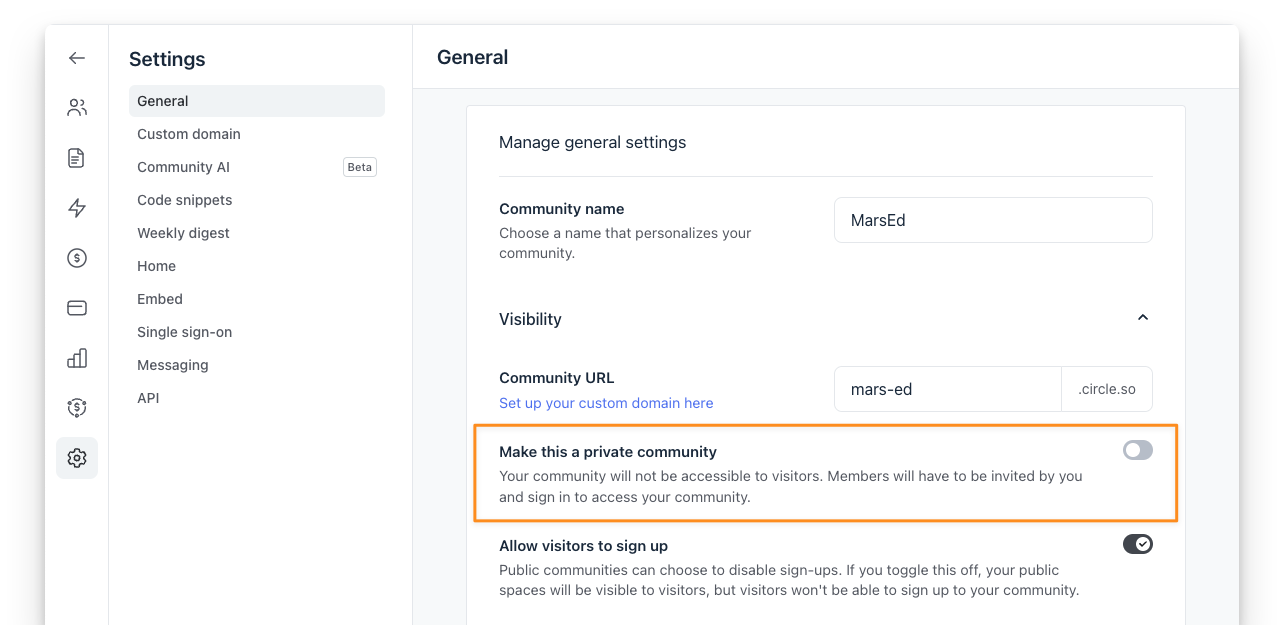Screen dimensions: 1284x625
Task: Click Set up your custom domain here link
Action: [x=606, y=402]
